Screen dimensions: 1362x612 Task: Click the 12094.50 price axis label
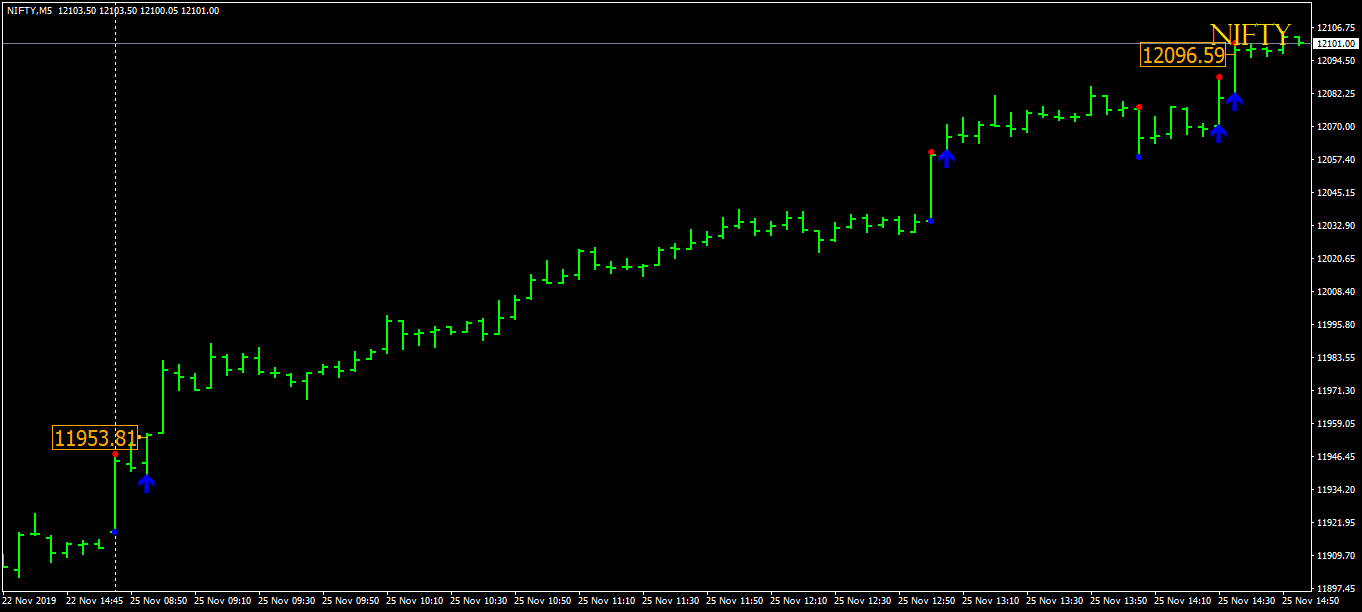pos(1337,61)
